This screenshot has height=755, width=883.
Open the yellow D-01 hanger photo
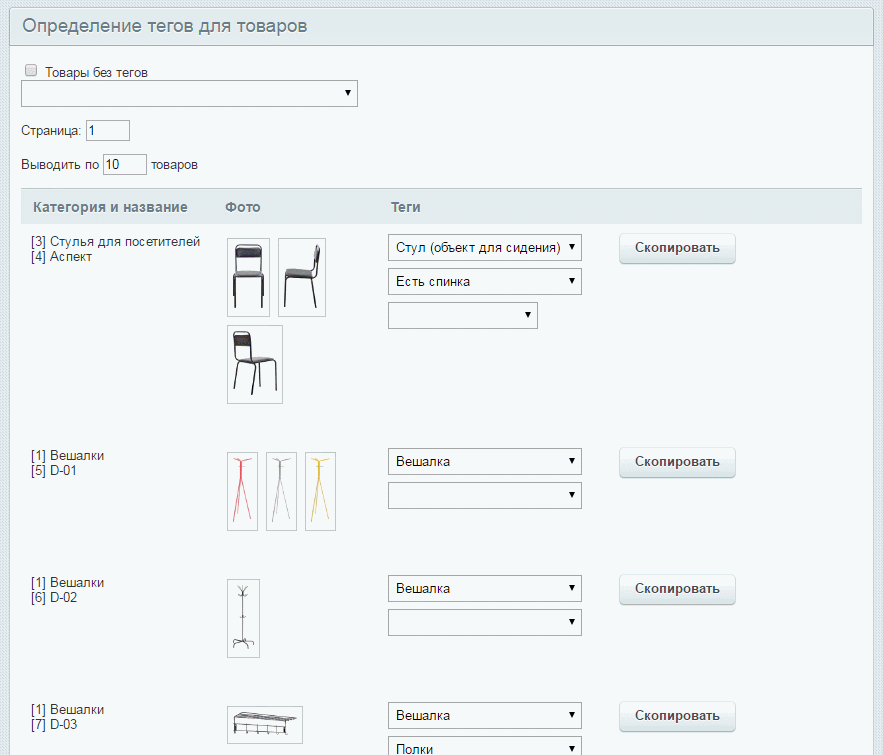point(320,491)
